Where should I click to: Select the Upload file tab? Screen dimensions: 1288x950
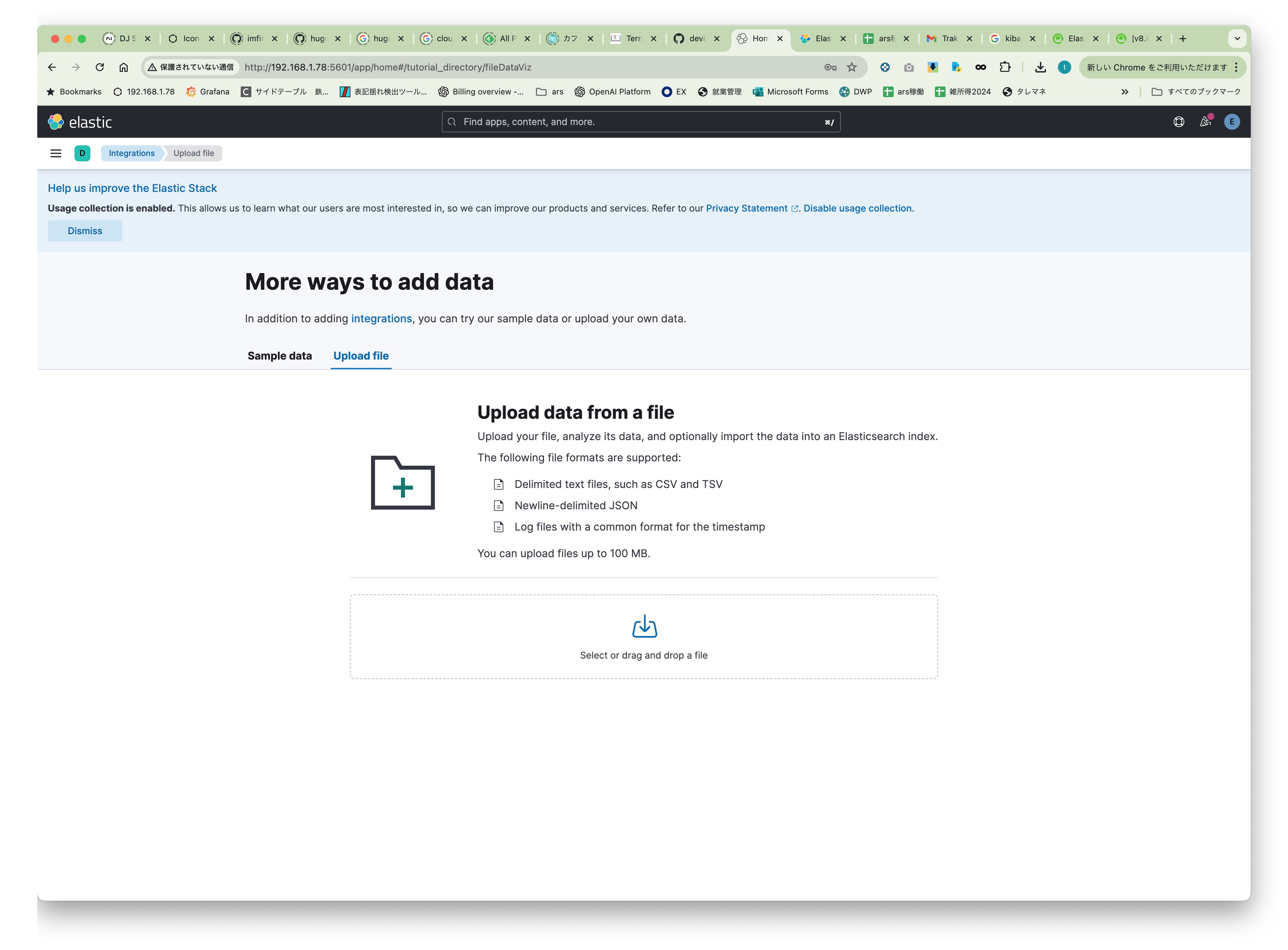click(x=360, y=356)
